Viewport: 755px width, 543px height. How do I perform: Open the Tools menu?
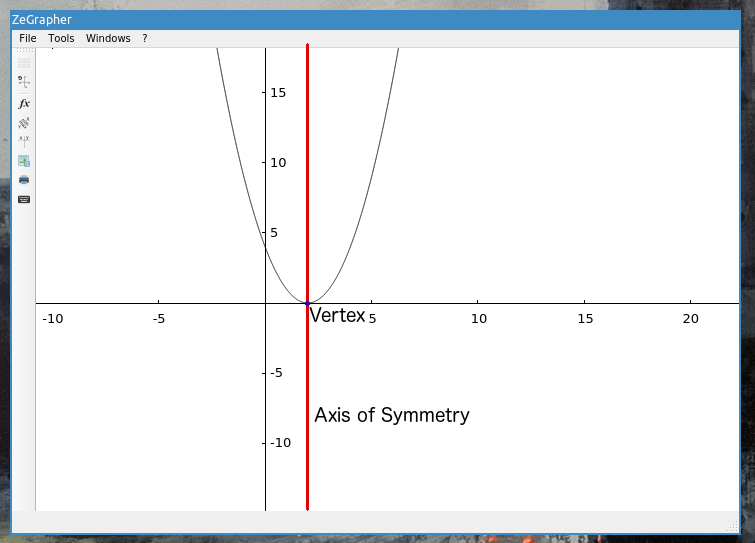(61, 39)
